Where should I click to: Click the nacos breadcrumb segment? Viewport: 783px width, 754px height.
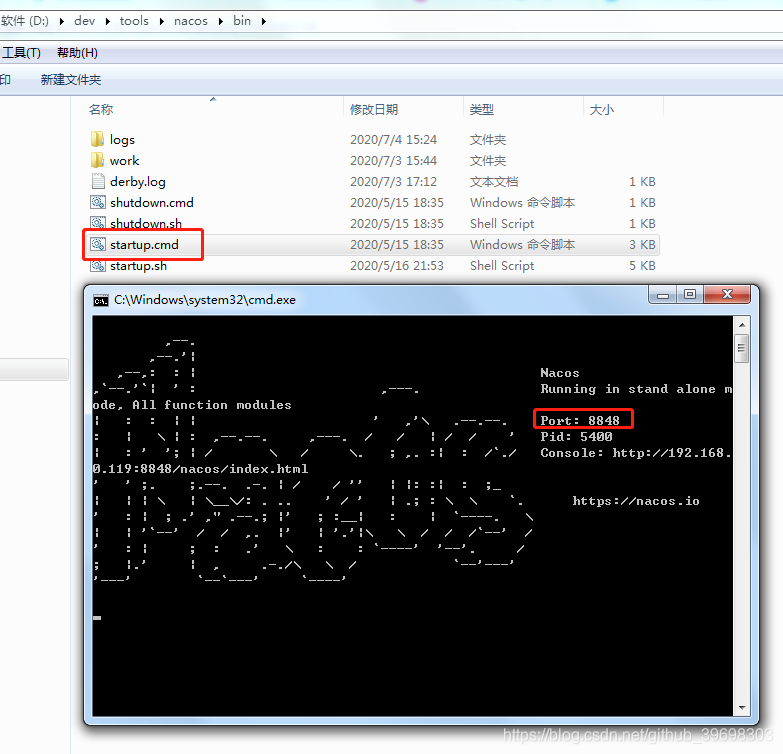(x=191, y=21)
